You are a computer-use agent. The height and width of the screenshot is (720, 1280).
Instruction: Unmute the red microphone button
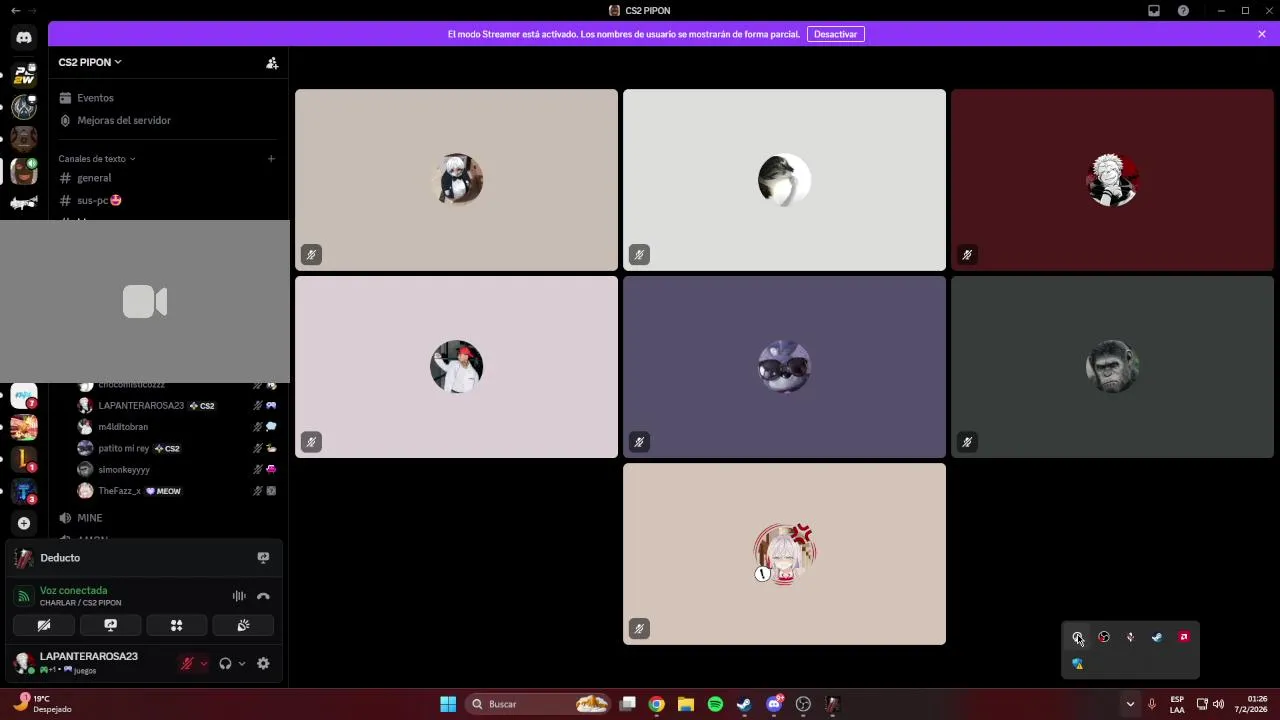[187, 663]
